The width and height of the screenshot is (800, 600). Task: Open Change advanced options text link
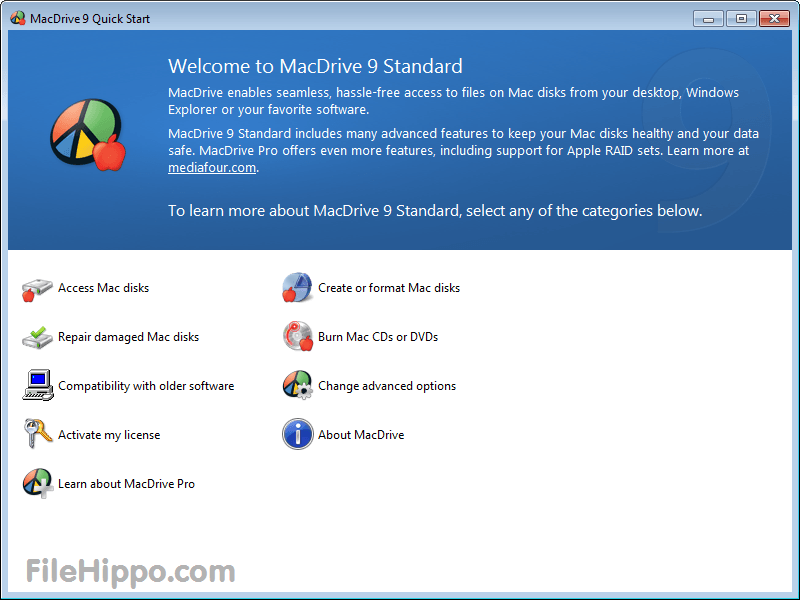point(387,386)
